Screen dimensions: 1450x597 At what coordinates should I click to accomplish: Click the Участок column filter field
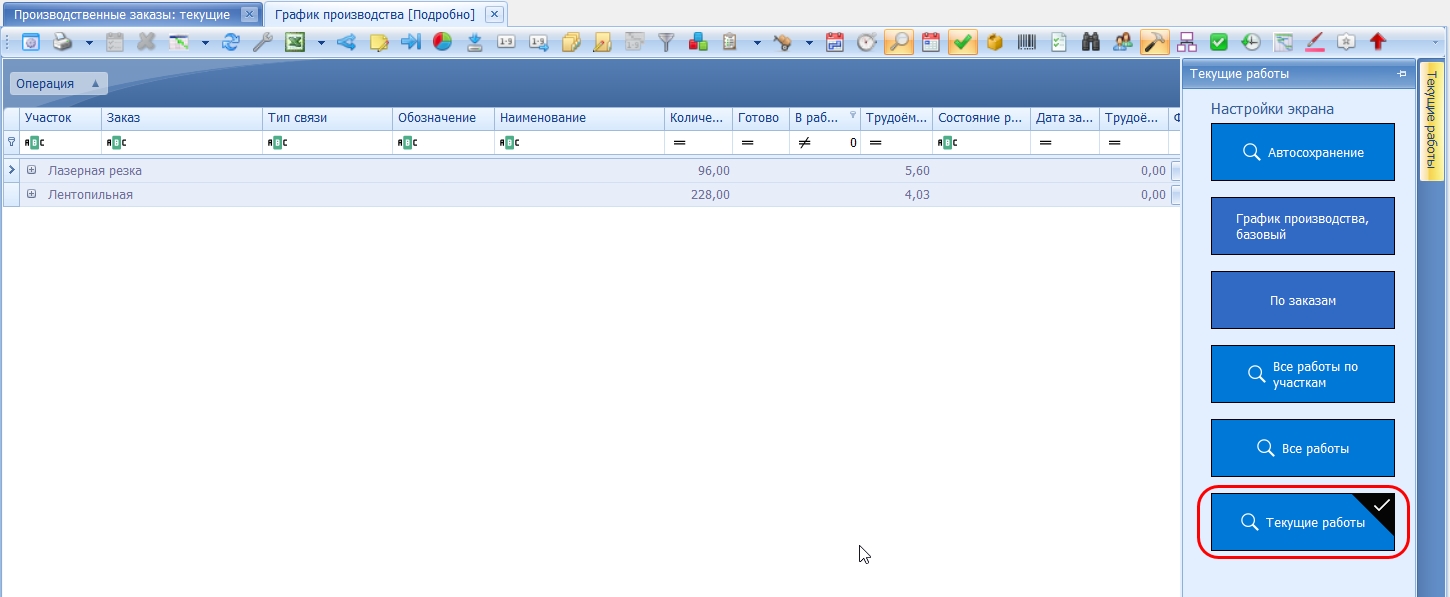coord(61,143)
